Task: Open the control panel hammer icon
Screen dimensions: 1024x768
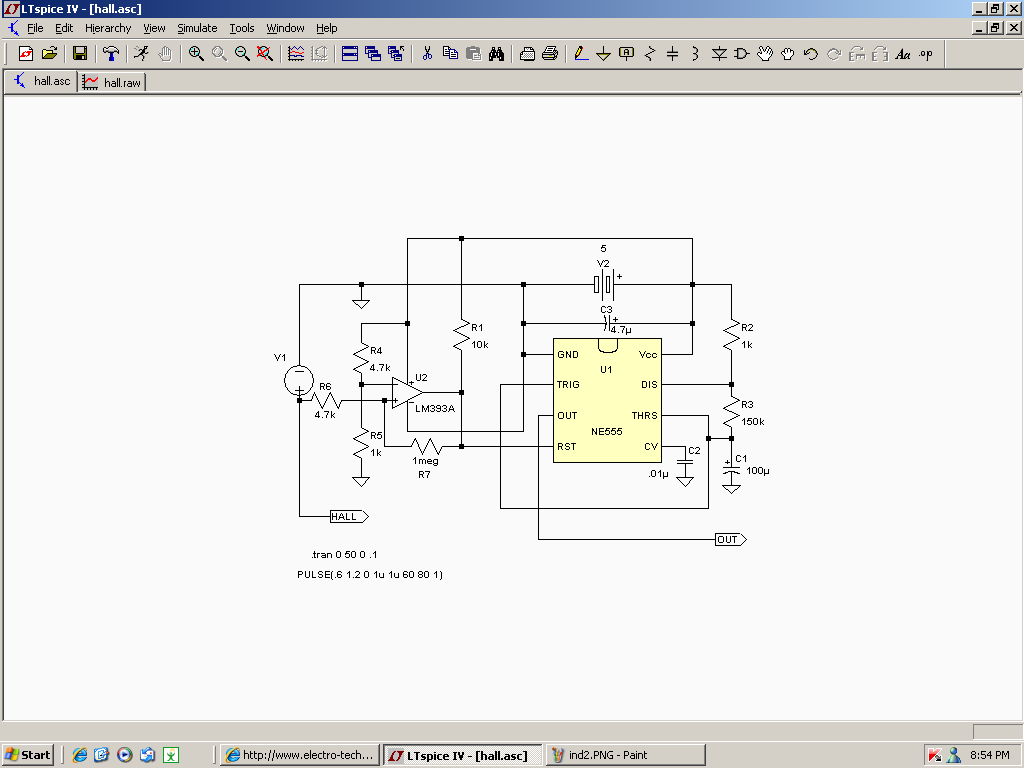Action: [x=111, y=54]
